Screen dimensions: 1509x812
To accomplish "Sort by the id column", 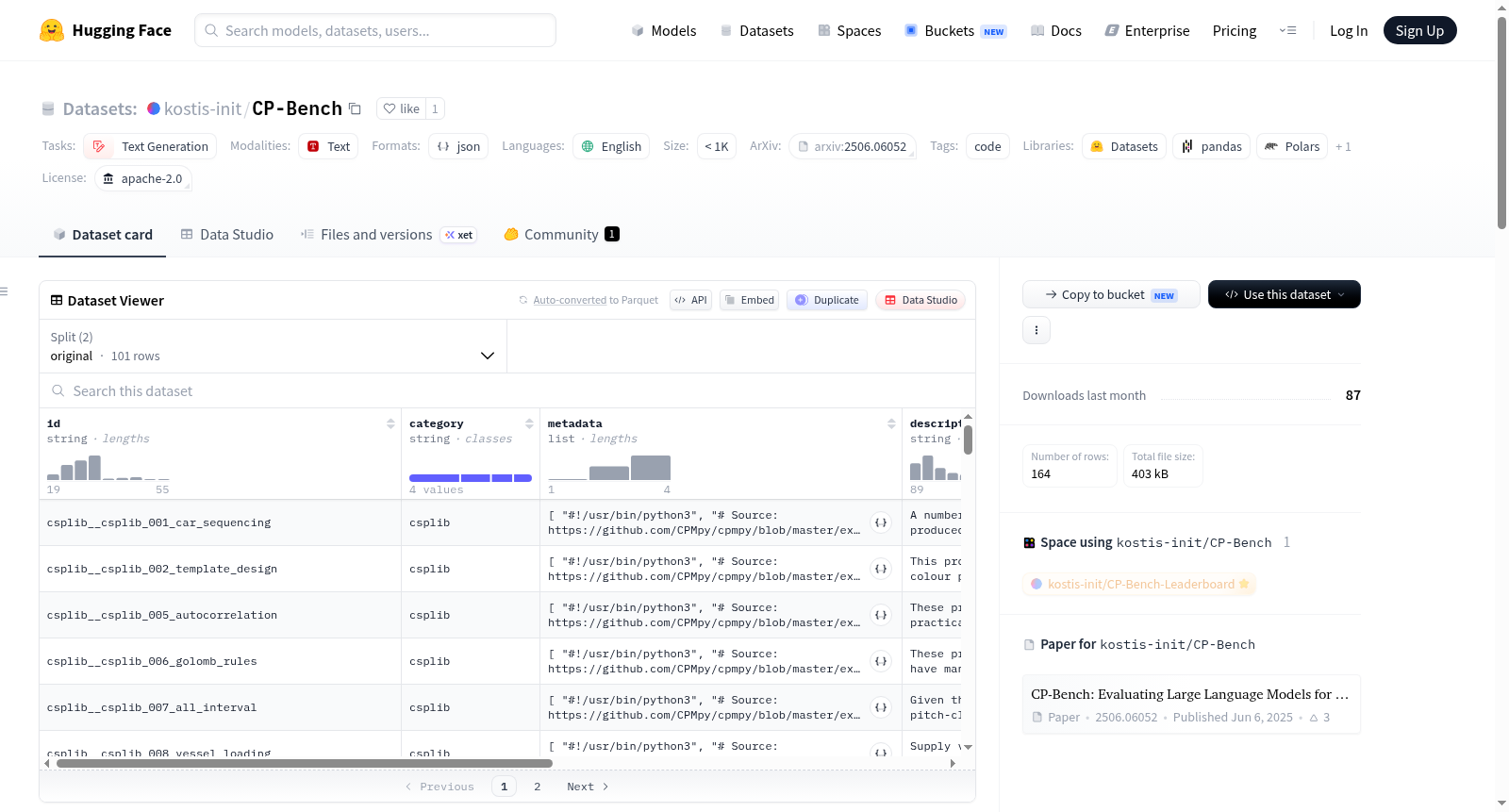I will (x=390, y=423).
